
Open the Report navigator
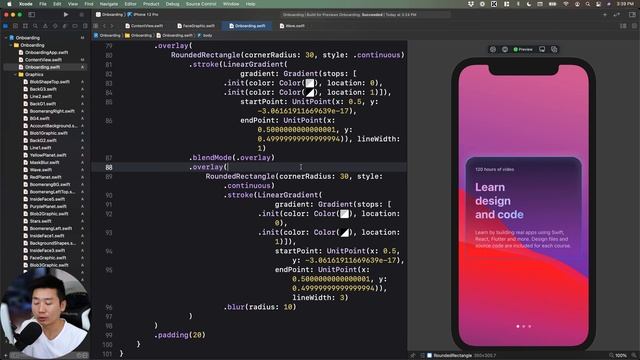(x=84, y=26)
